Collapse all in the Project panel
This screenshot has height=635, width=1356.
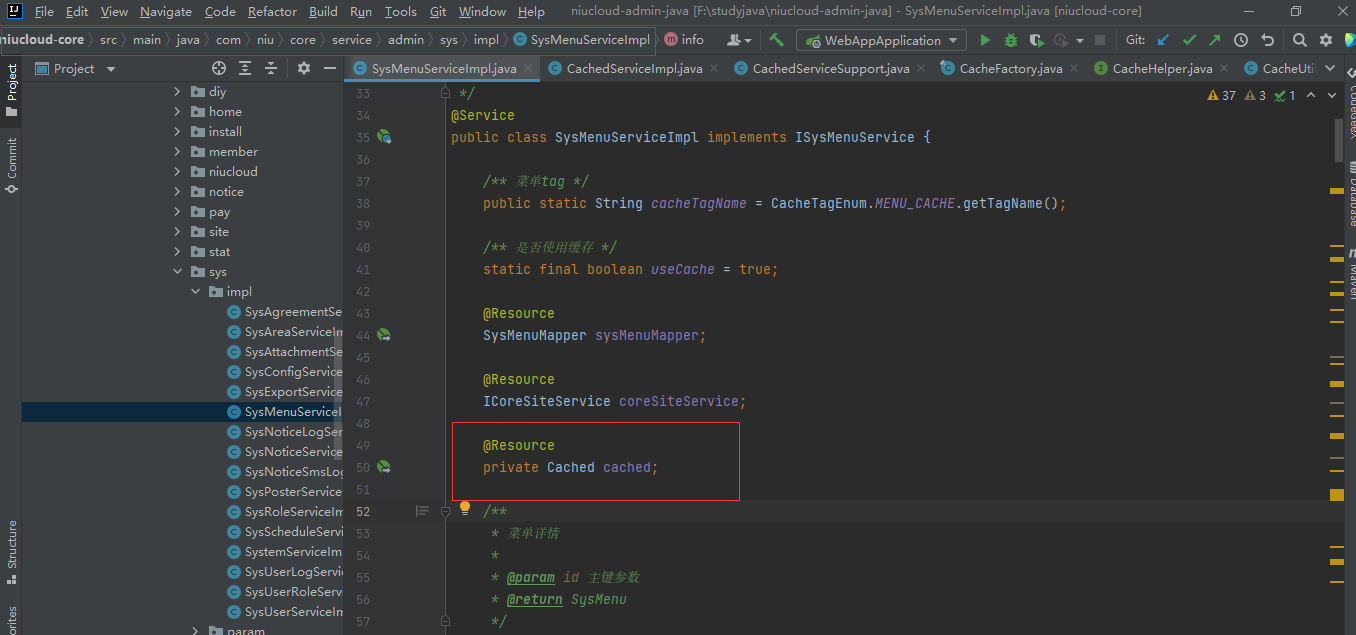pyautogui.click(x=271, y=68)
